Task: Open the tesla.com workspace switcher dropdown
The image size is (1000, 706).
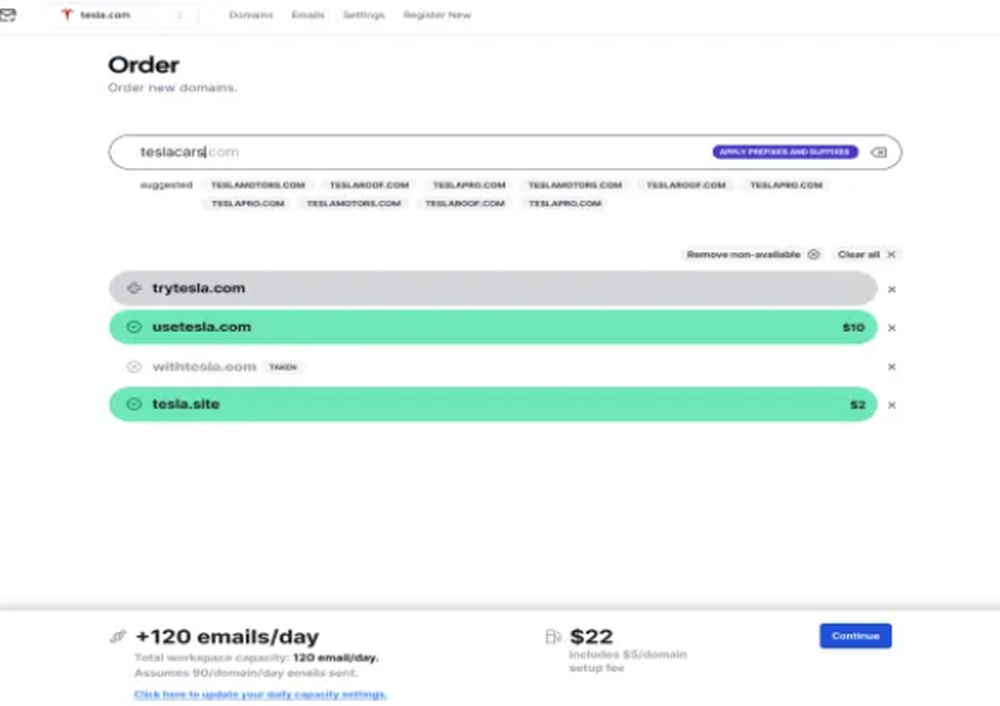Action: 122,15
